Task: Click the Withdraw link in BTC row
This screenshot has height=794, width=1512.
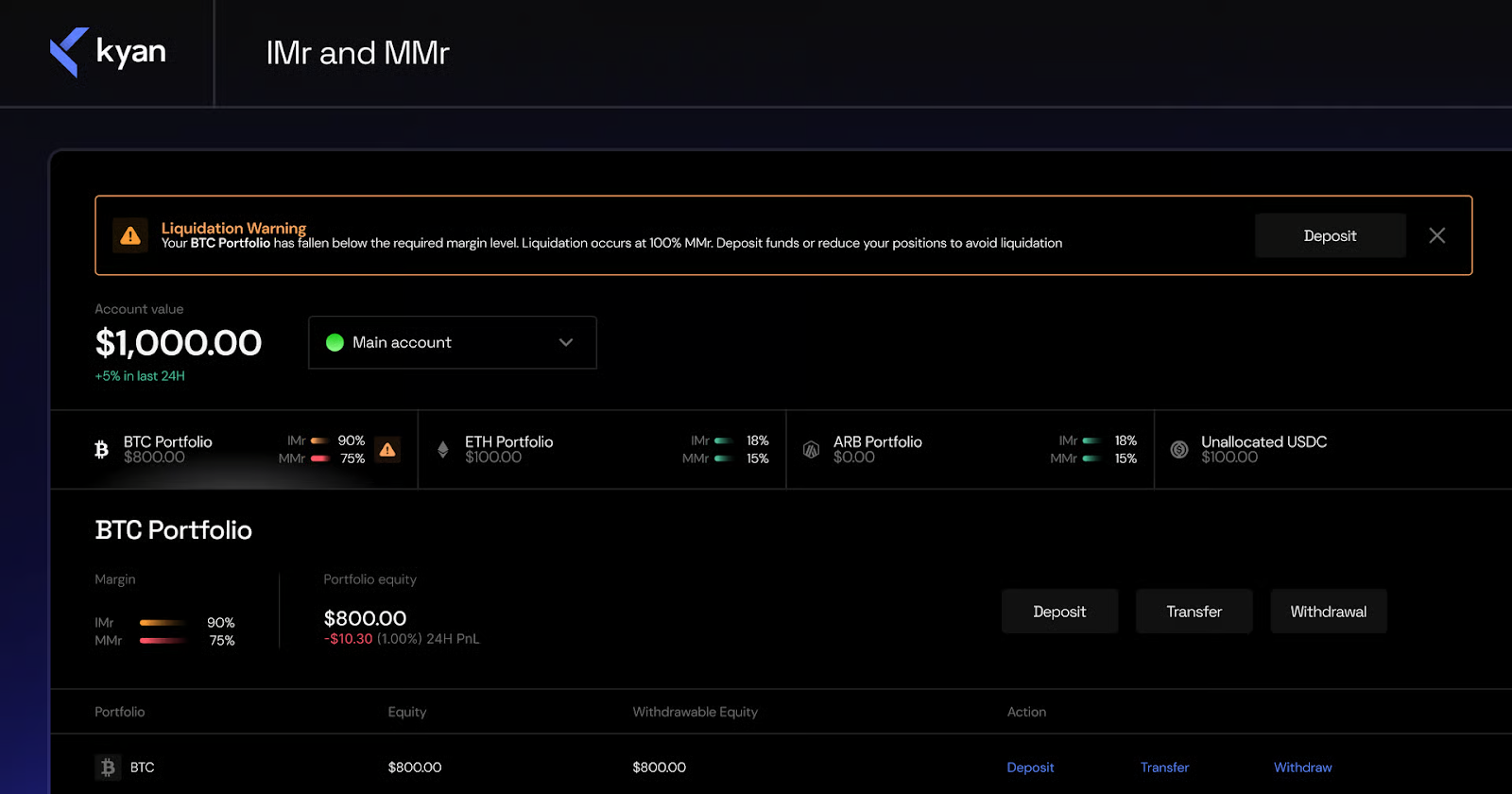Action: point(1302,768)
